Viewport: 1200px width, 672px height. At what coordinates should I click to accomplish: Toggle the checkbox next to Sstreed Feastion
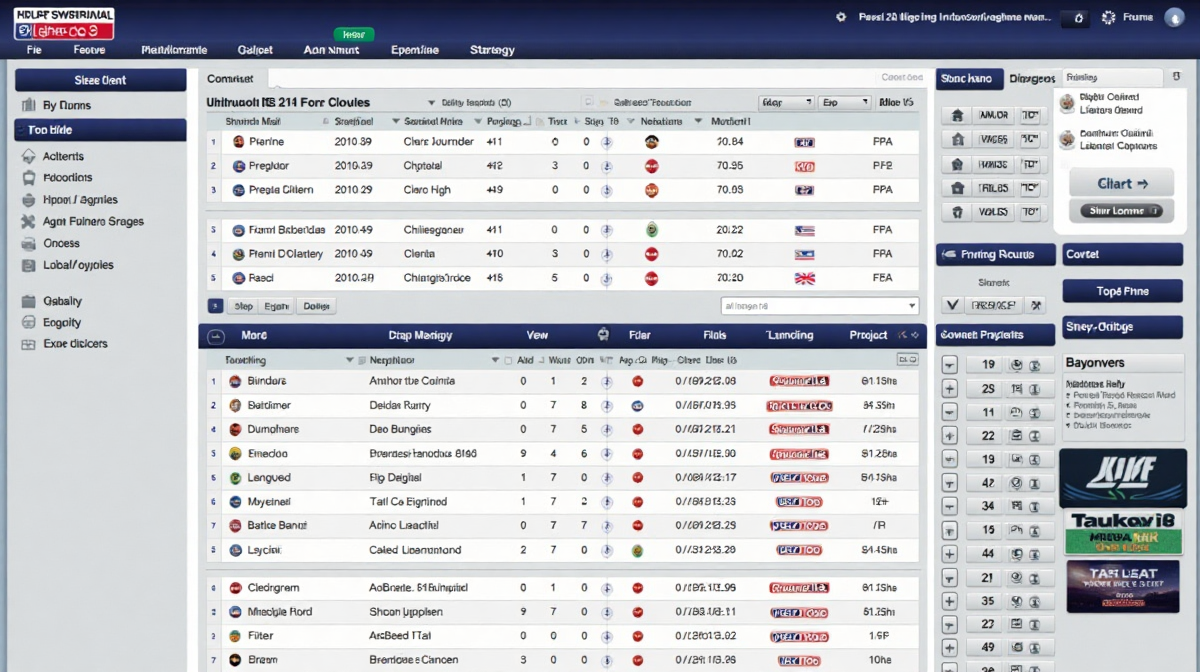click(589, 102)
